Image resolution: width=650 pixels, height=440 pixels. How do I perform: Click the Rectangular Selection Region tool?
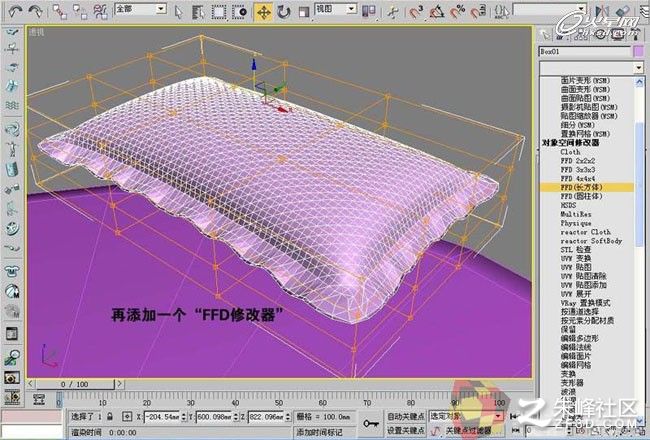pos(219,12)
